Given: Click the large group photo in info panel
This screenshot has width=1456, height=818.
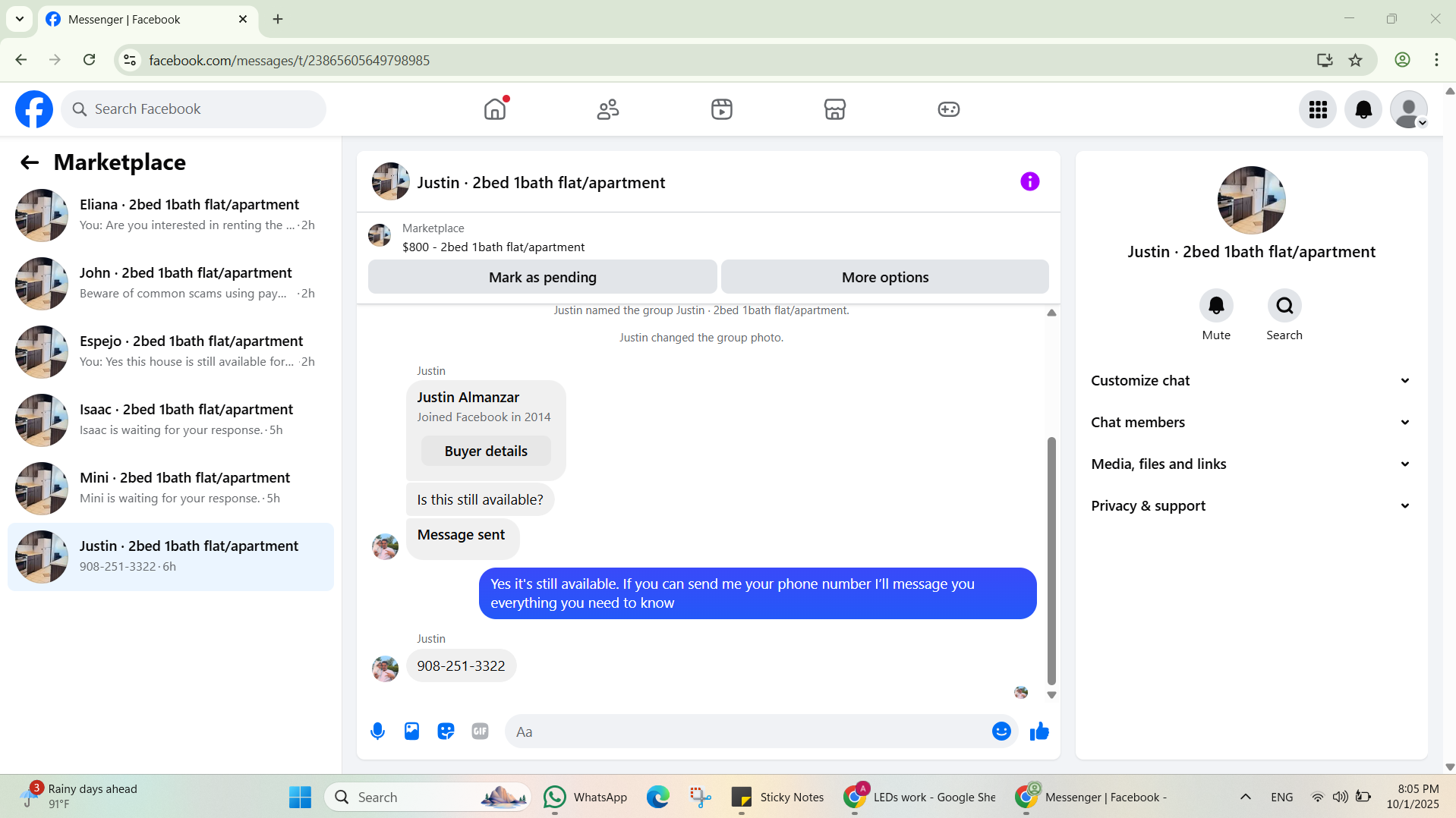Looking at the screenshot, I should tap(1251, 200).
